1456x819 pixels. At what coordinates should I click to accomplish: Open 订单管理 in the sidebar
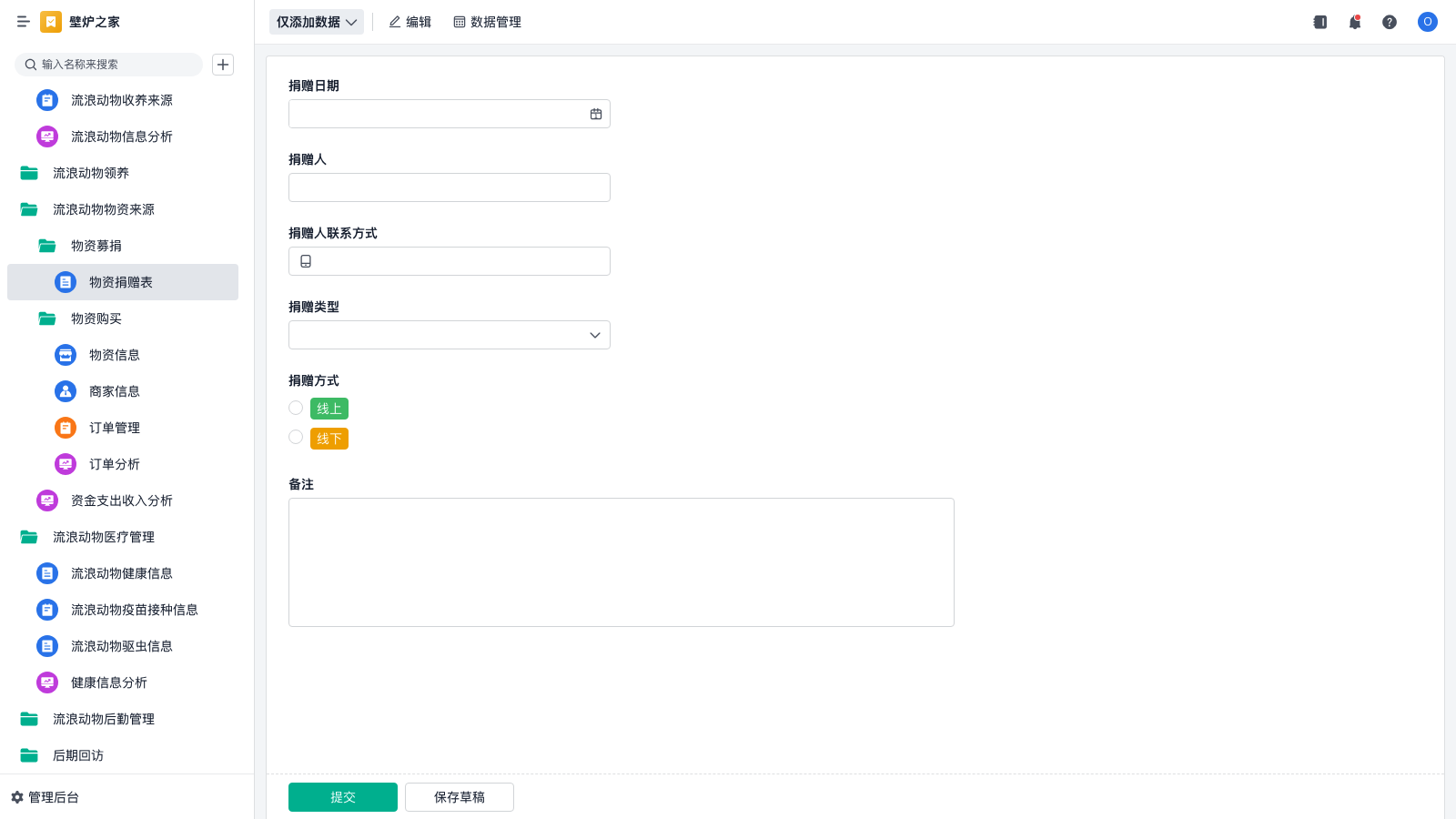click(114, 428)
